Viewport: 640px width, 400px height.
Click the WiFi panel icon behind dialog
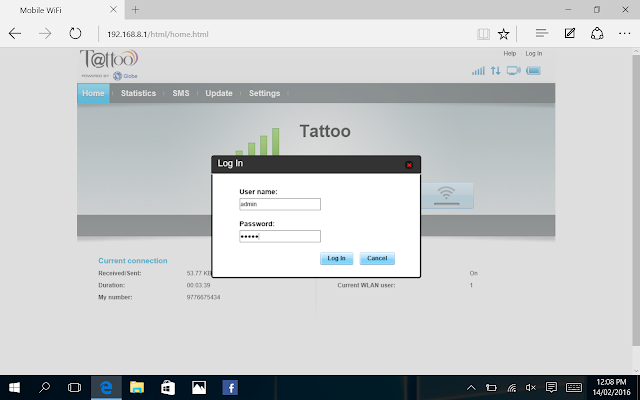pos(447,196)
